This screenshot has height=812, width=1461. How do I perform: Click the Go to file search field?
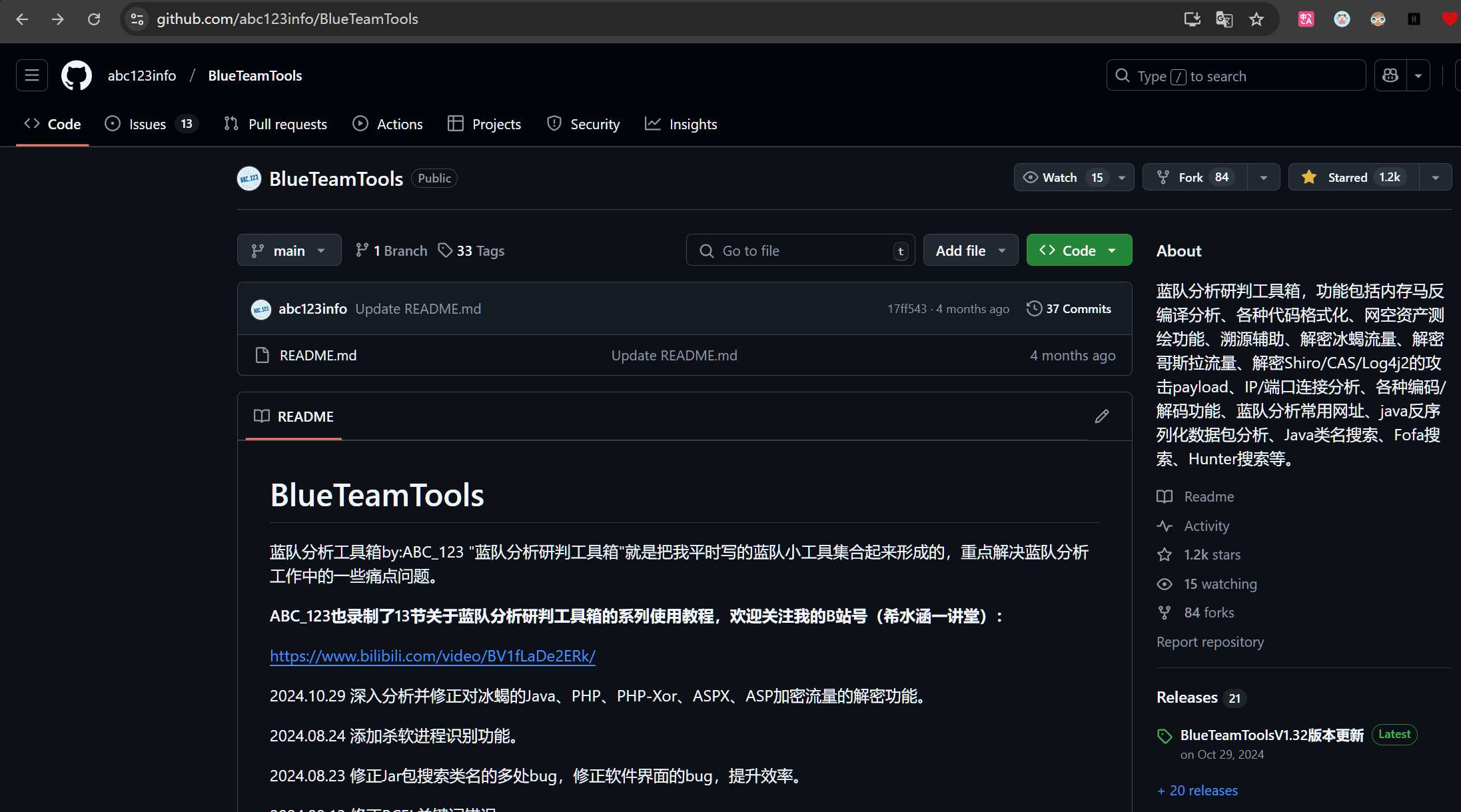(799, 250)
